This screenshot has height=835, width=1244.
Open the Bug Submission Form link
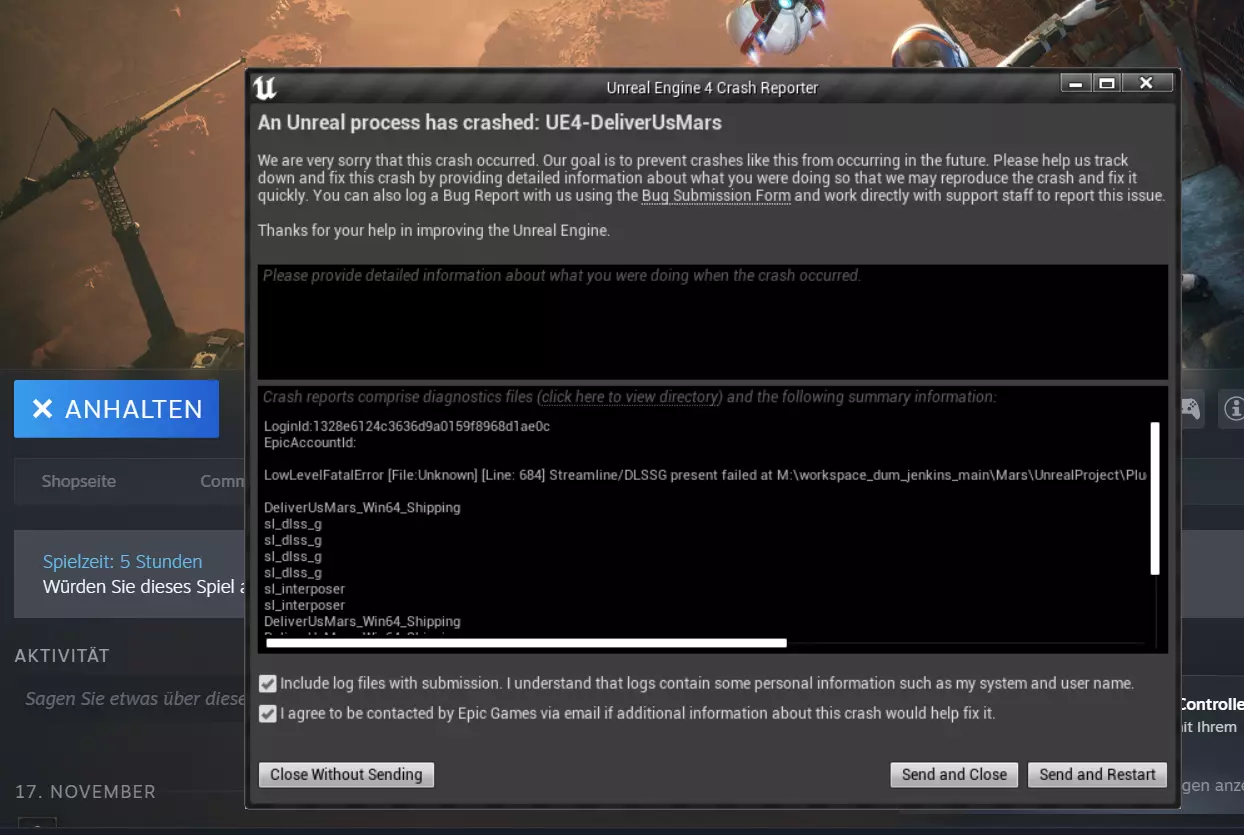(716, 196)
